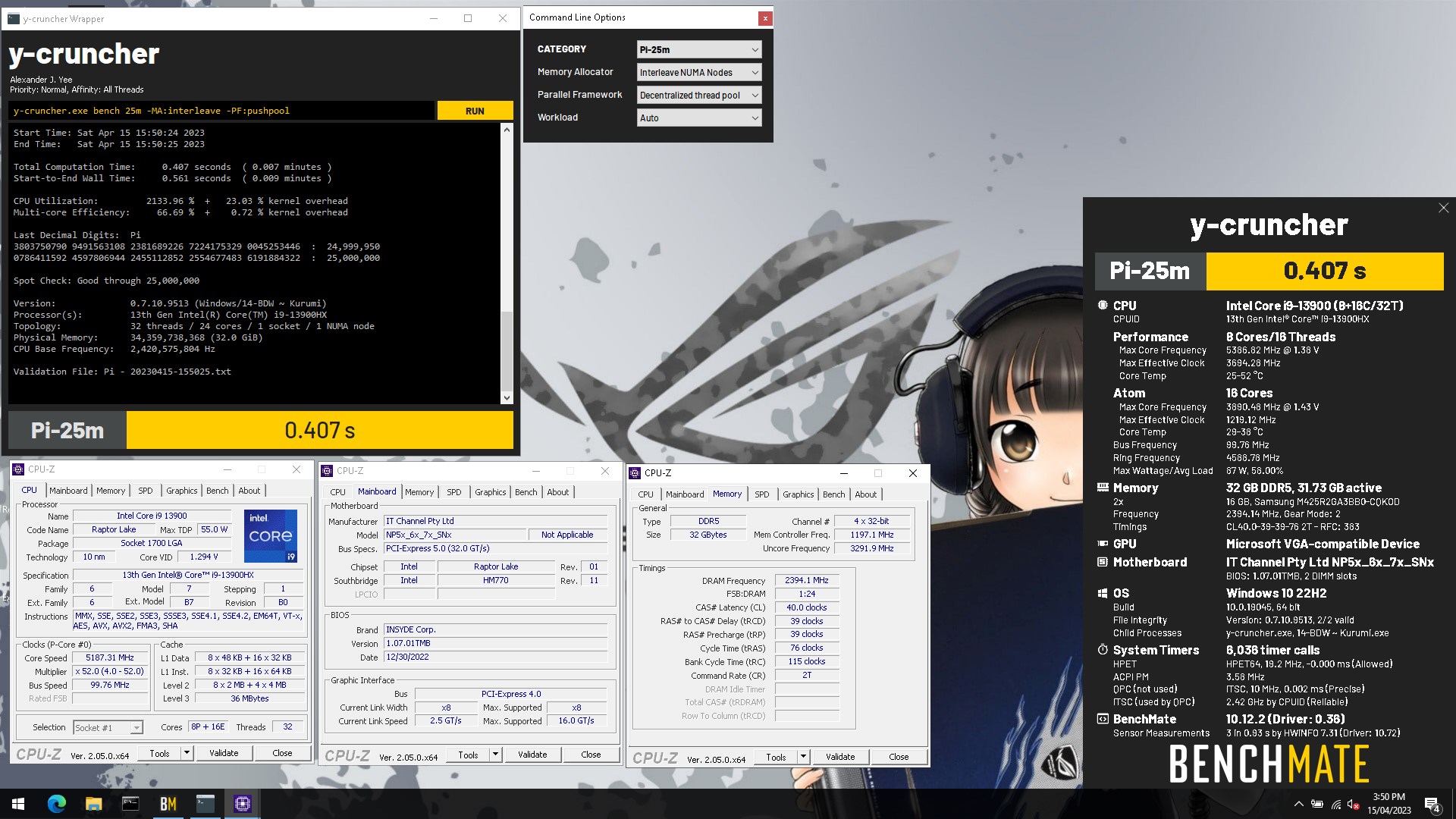Click the taskbar clock showing 3:50 PM
Viewport: 1456px width, 819px height.
pos(1389,804)
